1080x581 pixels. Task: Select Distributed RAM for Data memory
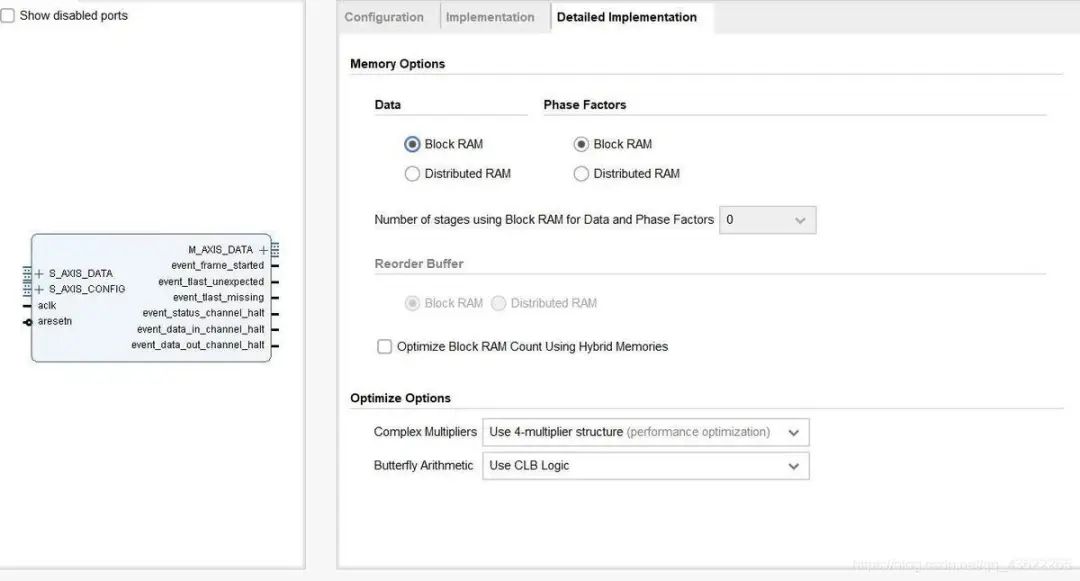(412, 174)
